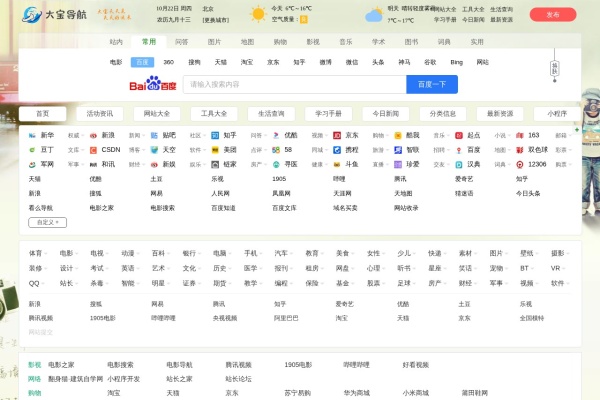
Task: Click tomorrow's cloudy weather icon
Action: tap(374, 15)
